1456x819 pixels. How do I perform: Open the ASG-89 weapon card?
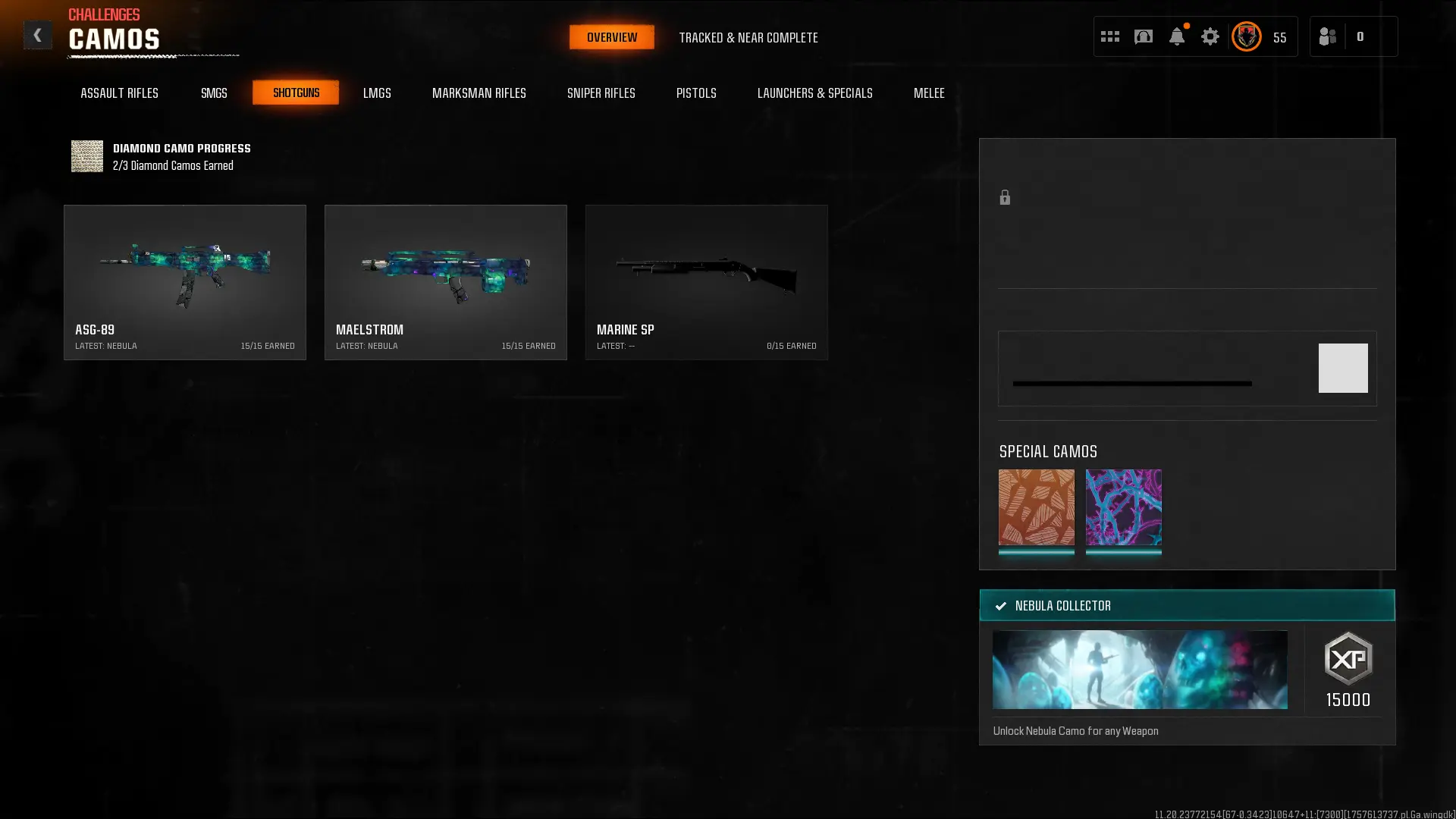[184, 282]
